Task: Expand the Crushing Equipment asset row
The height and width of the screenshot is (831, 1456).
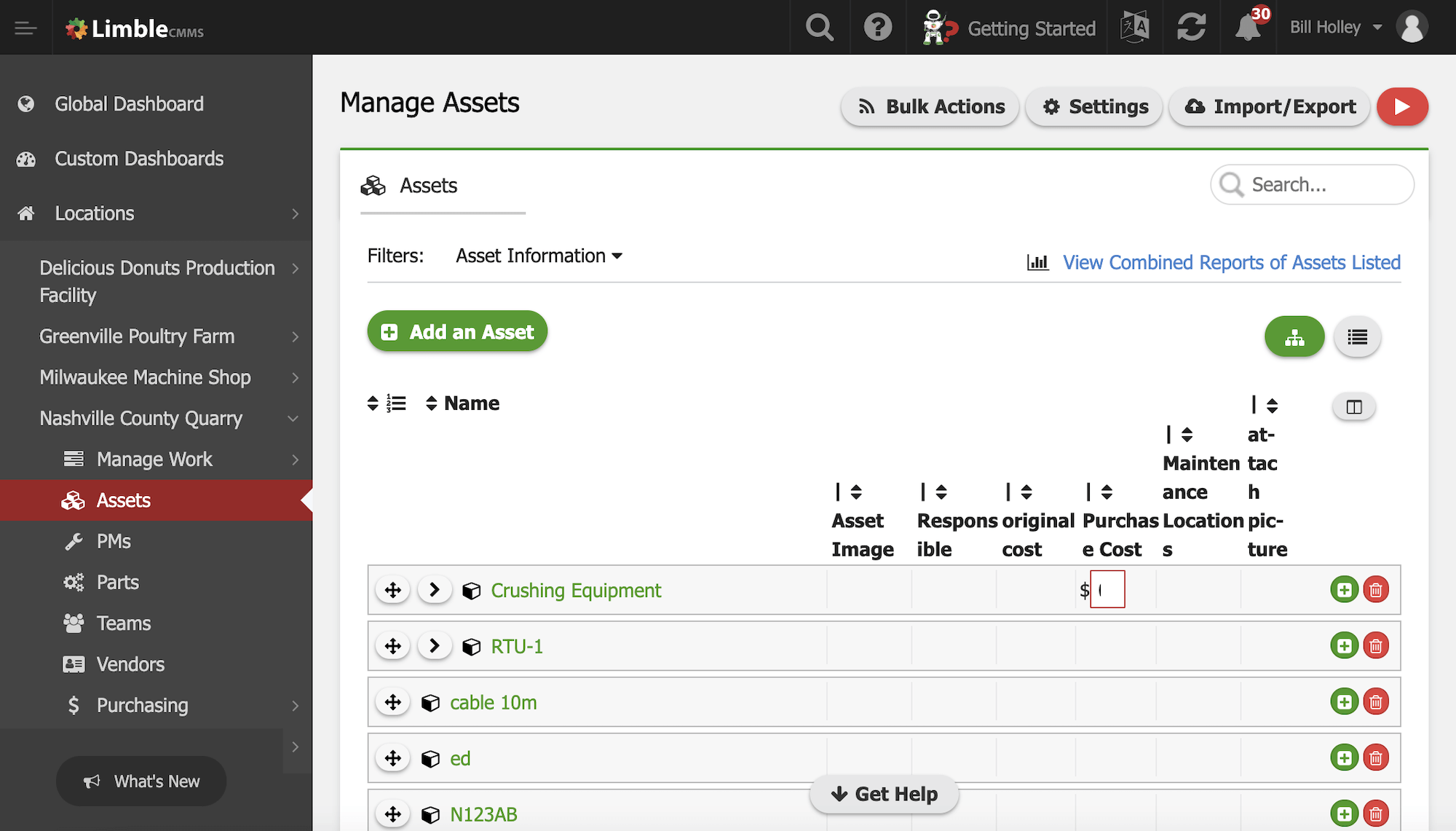Action: click(435, 589)
